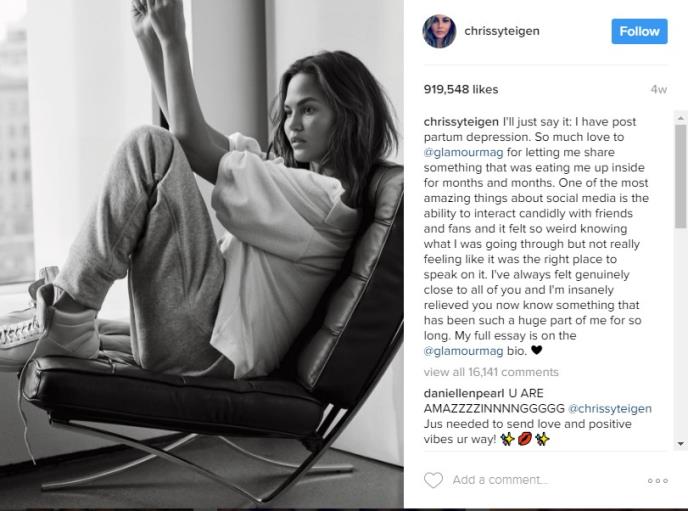688x511 pixels.
Task: Click chrissyteigen username in caption
Action: [x=461, y=121]
